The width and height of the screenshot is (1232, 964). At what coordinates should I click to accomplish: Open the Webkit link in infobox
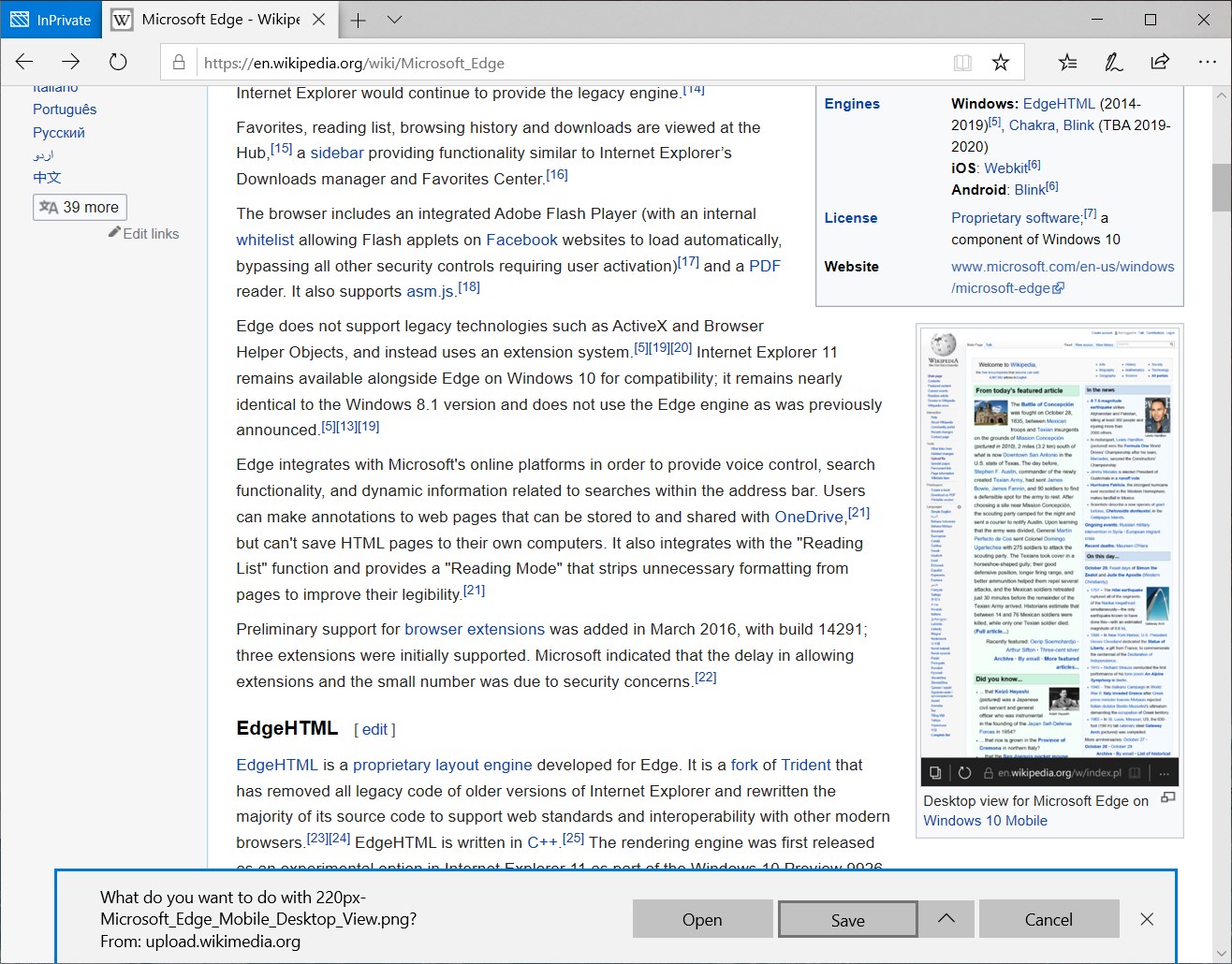point(1005,168)
